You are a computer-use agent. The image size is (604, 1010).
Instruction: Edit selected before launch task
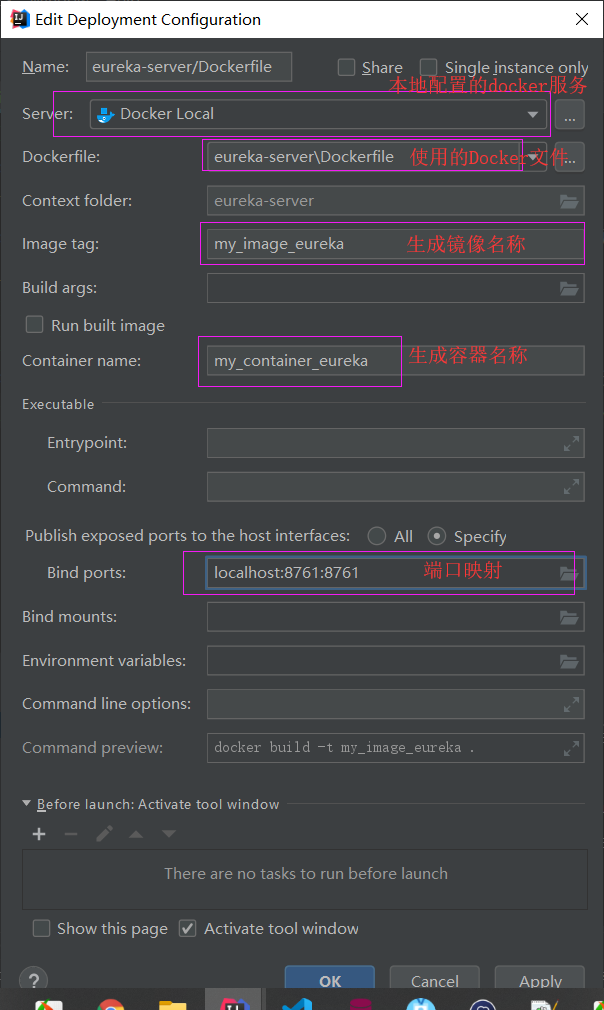(104, 834)
